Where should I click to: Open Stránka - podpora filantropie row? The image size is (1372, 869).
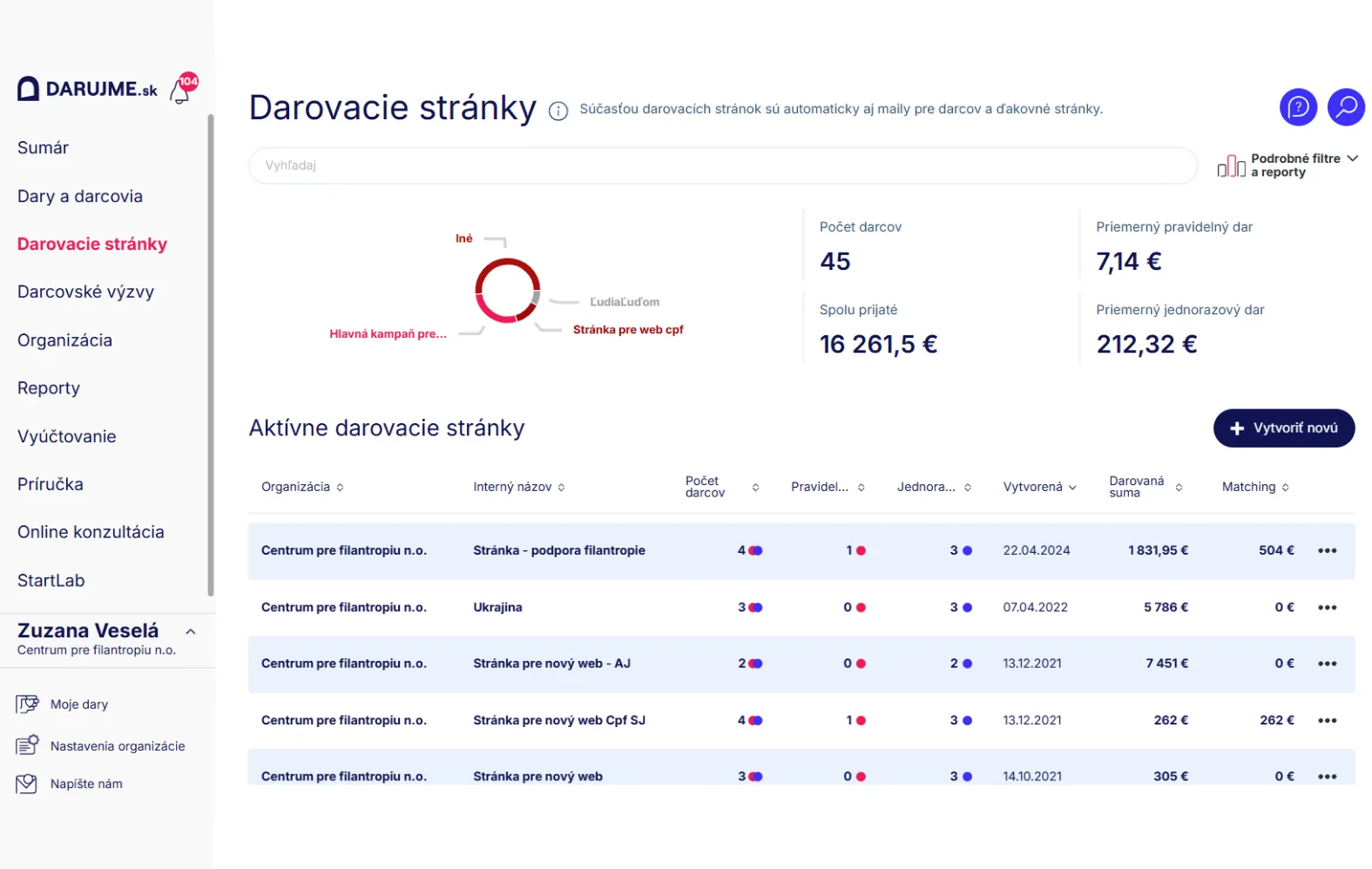[x=801, y=550]
